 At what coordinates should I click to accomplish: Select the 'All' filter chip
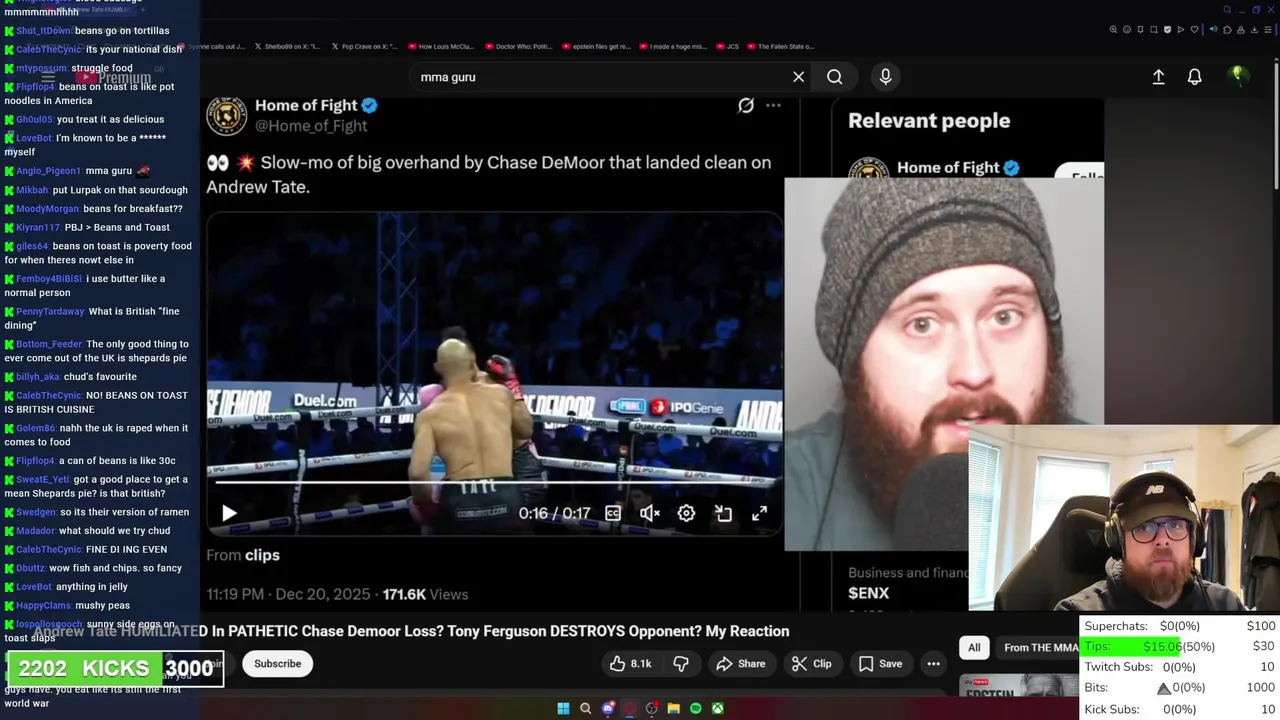(974, 647)
